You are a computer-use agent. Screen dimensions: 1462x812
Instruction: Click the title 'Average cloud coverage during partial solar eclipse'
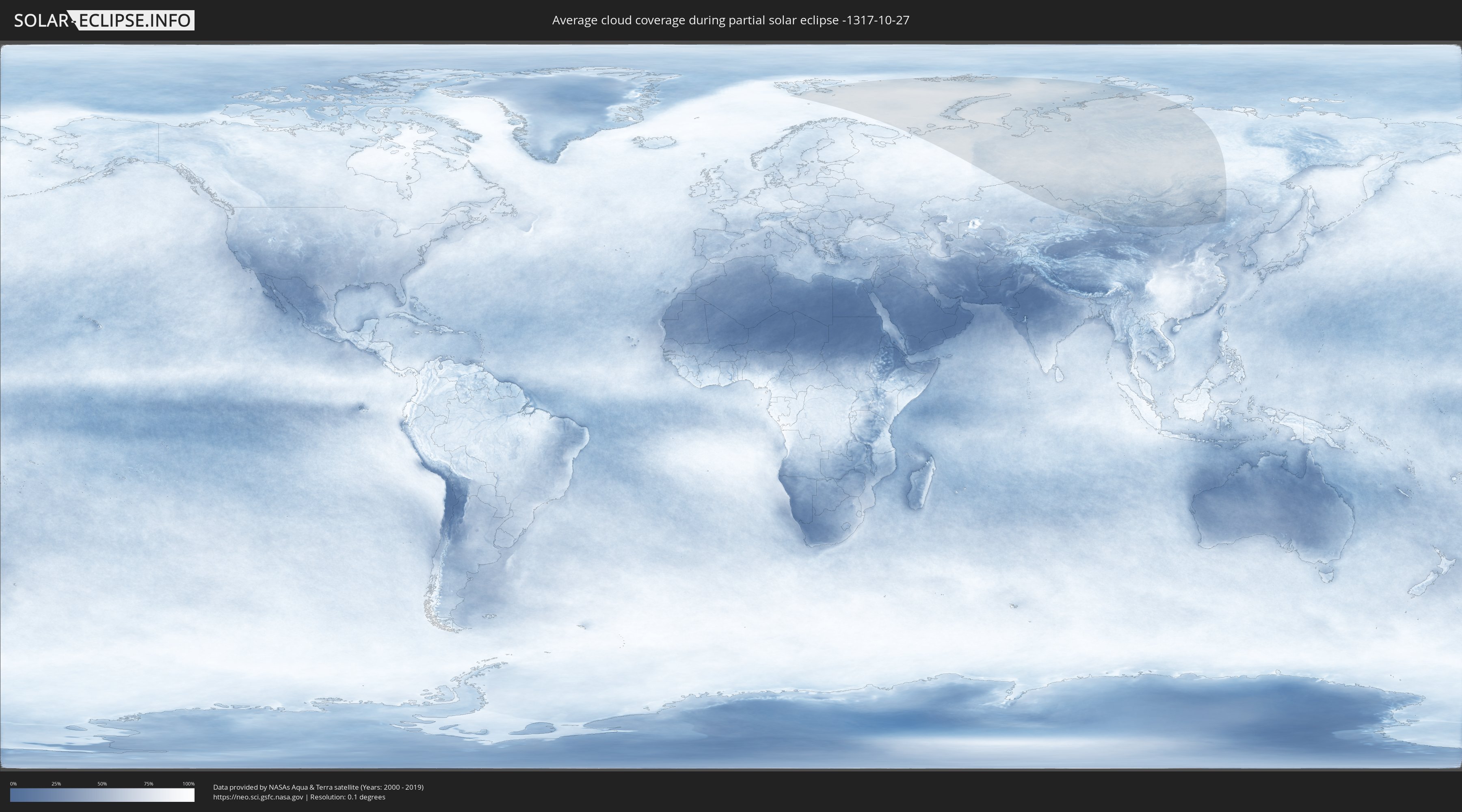point(731,20)
